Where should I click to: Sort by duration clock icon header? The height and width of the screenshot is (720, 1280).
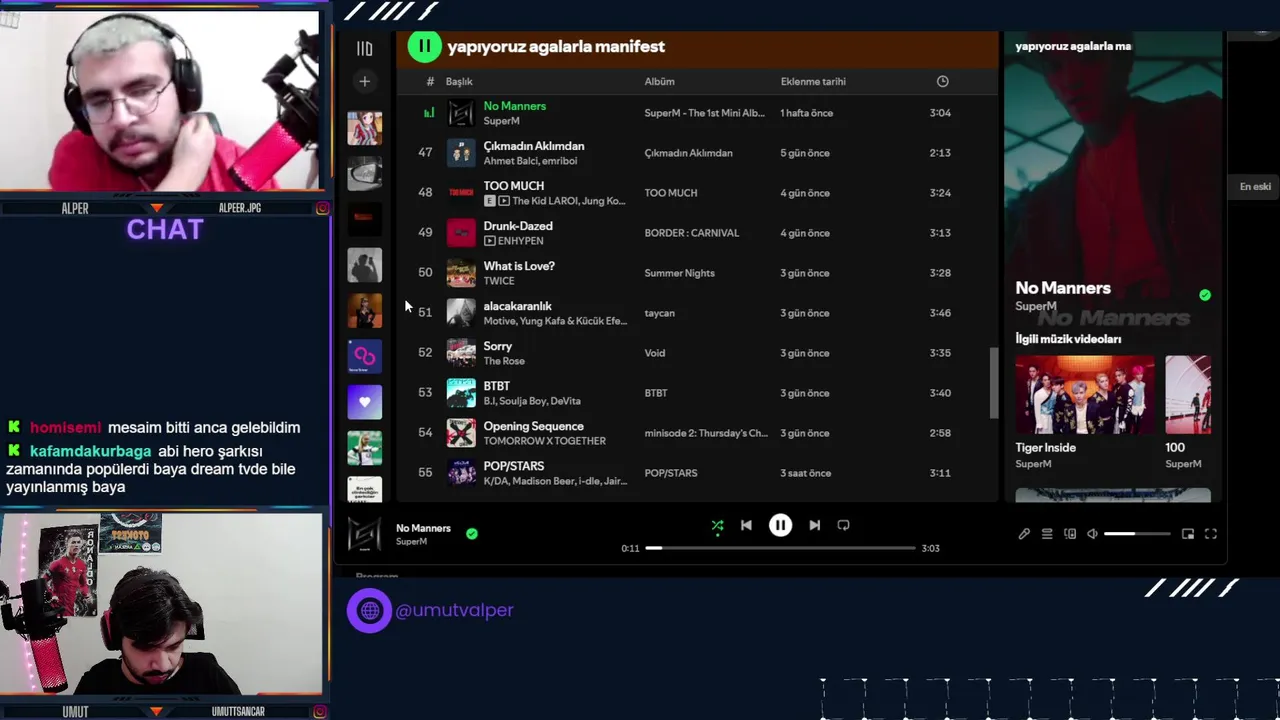coord(942,81)
